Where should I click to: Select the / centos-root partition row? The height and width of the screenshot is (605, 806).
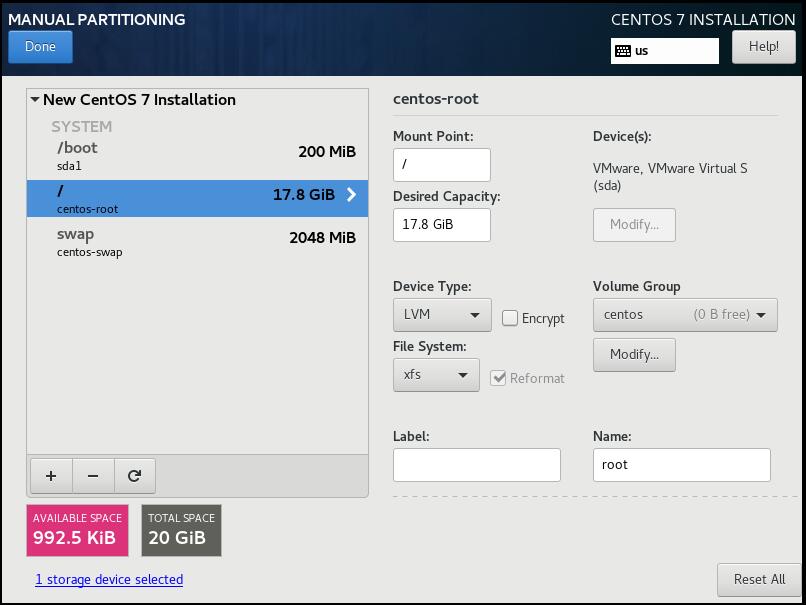(x=197, y=198)
